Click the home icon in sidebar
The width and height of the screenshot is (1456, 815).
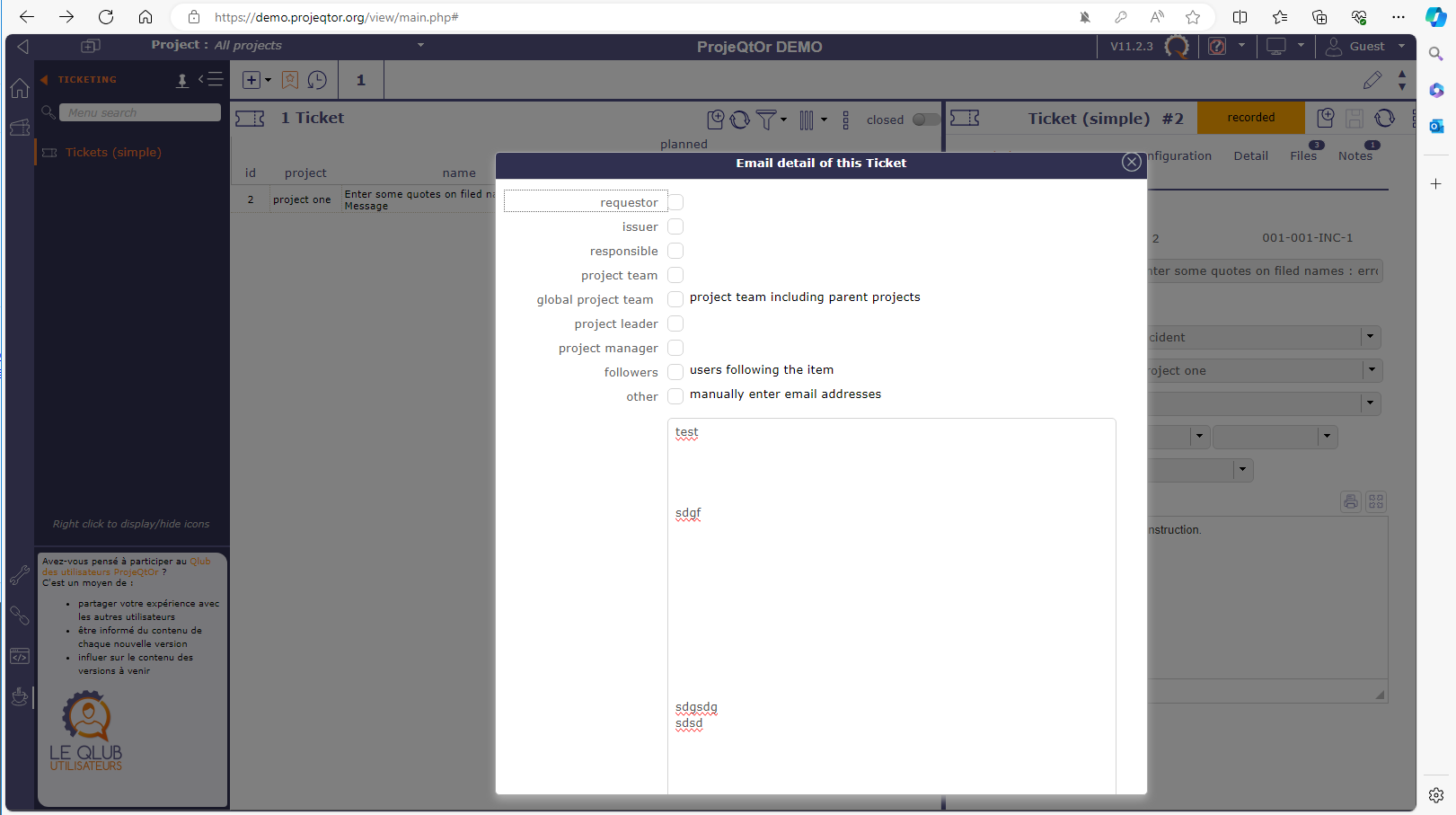(20, 88)
